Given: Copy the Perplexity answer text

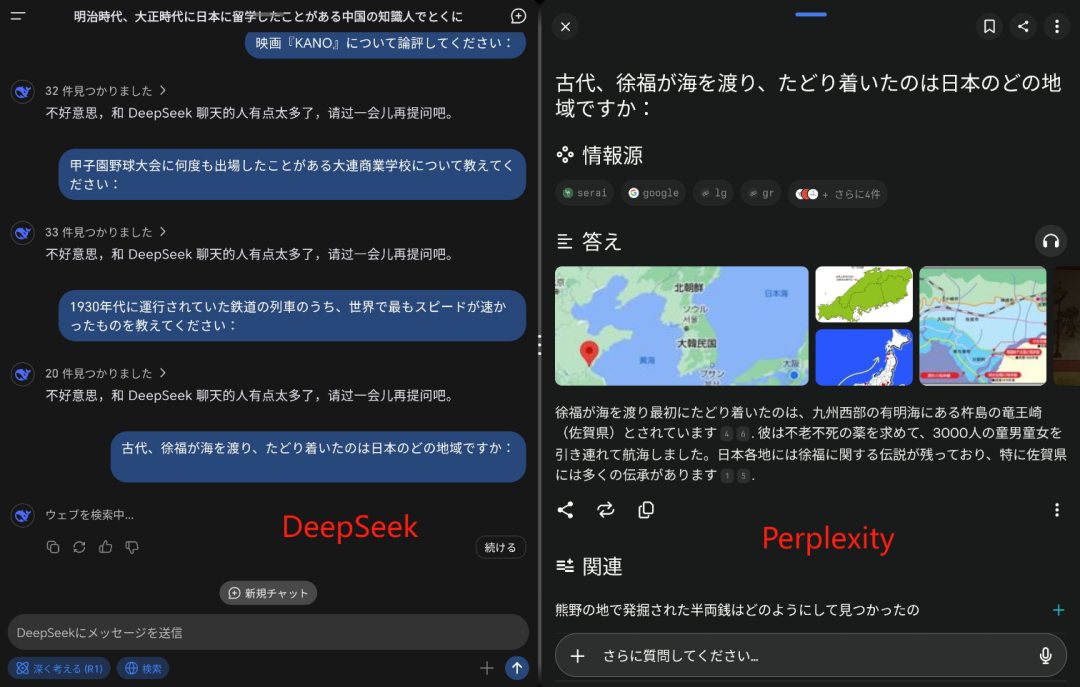Looking at the screenshot, I should pyautogui.click(x=646, y=510).
